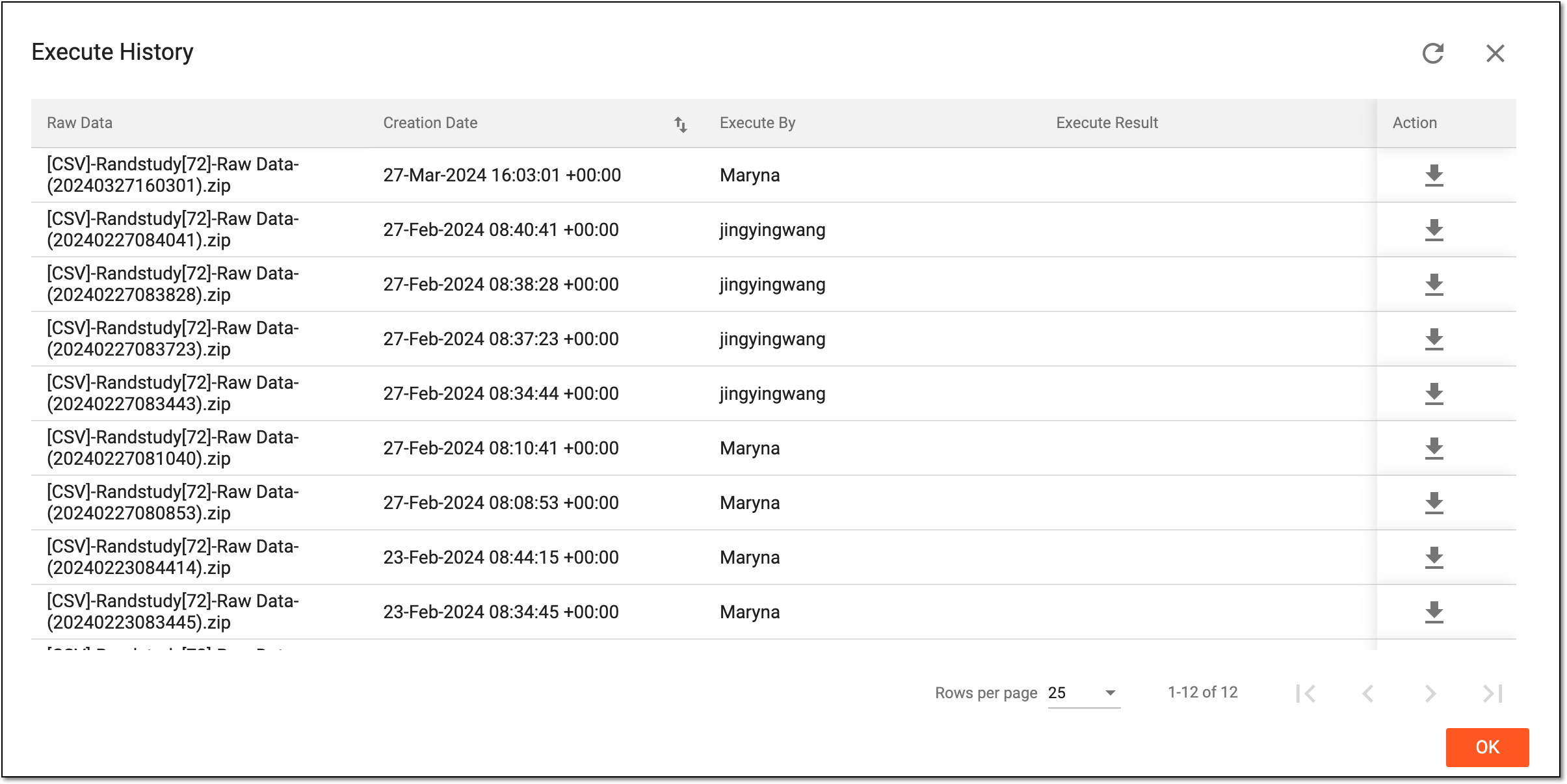1567x784 pixels.
Task: Click date 27-Feb-2024 08:37:23 +00:00
Action: click(x=501, y=339)
